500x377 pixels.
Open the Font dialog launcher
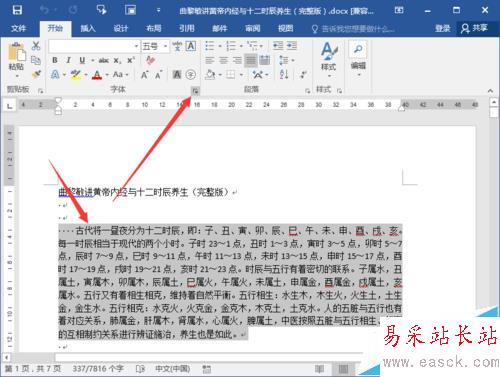[x=196, y=90]
